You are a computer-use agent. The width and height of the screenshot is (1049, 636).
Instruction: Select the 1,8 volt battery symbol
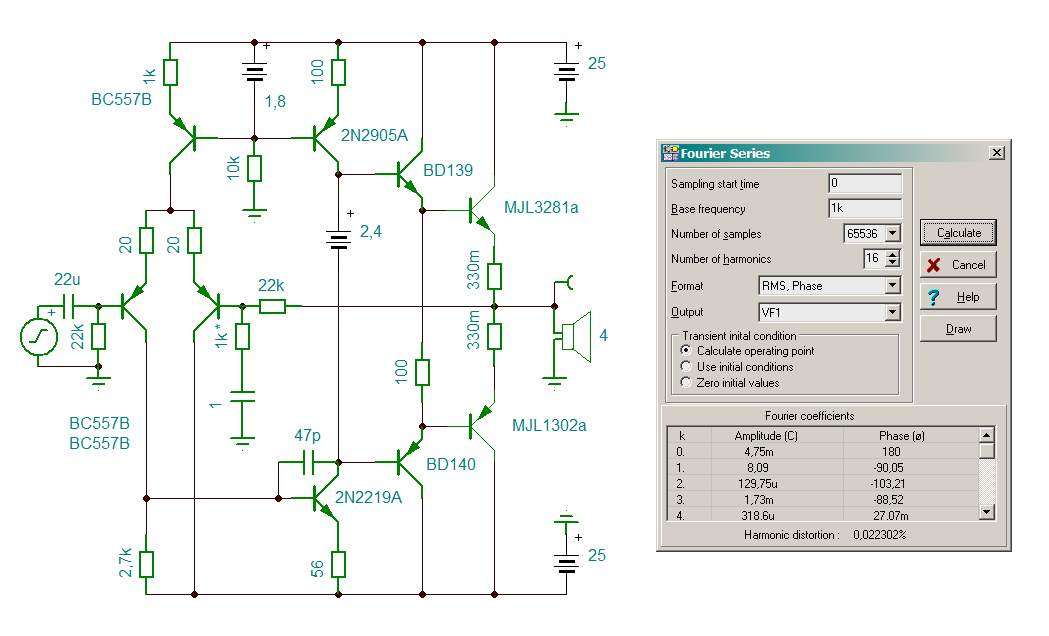coord(254,72)
